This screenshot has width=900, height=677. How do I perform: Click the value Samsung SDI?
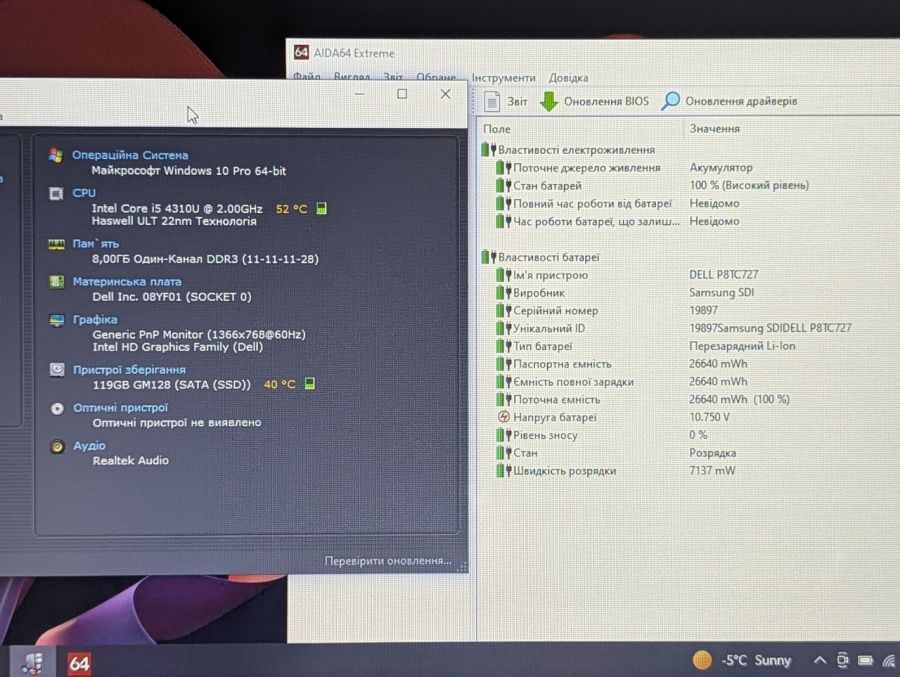721,293
